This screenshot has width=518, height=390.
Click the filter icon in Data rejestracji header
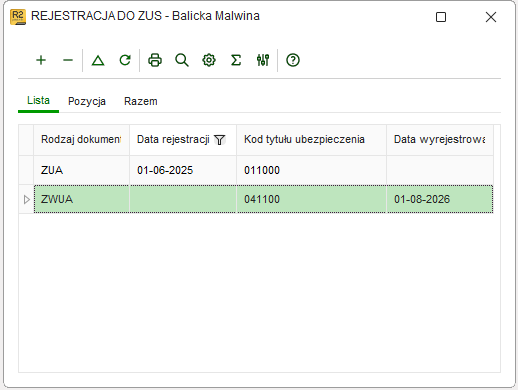pyautogui.click(x=220, y=140)
